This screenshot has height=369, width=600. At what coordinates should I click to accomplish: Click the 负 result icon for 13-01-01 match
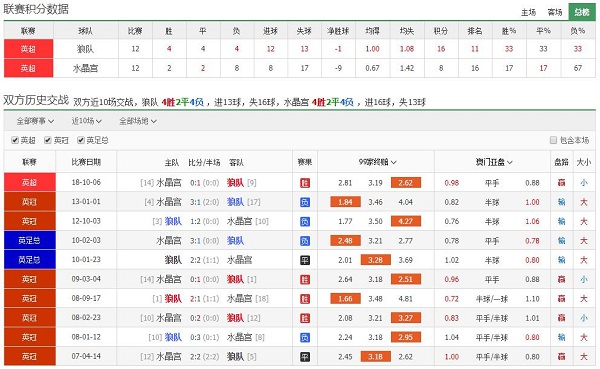coord(305,202)
